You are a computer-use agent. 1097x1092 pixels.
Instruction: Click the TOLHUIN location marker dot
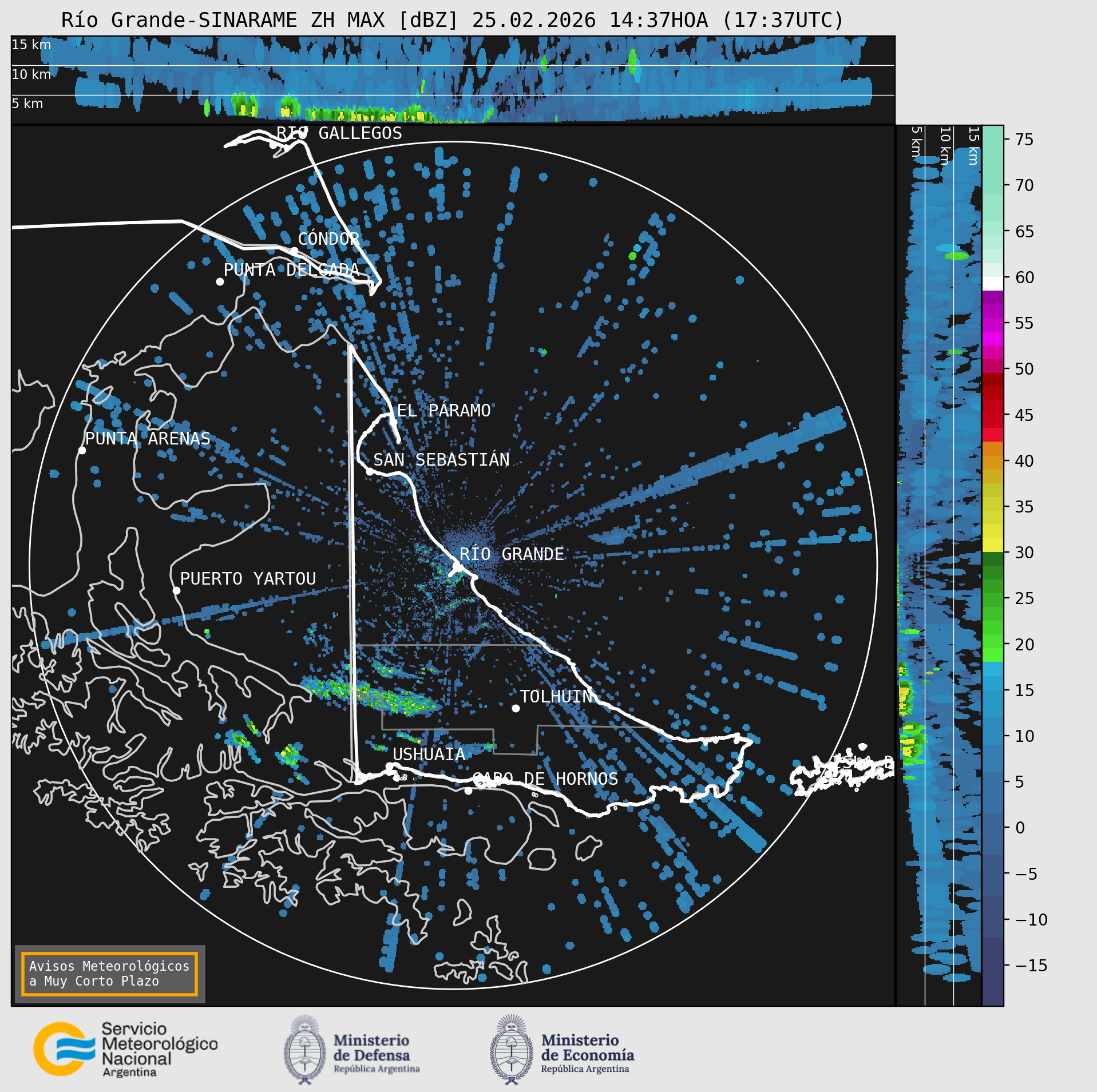[516, 708]
